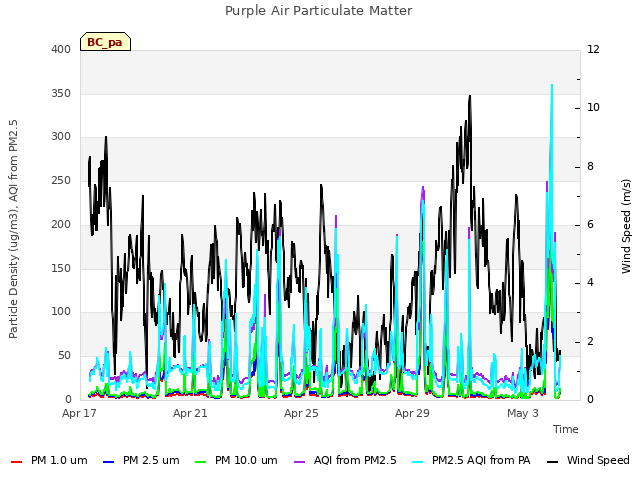Click the Wind Speed (m/s) right axis title
This screenshot has width=640, height=480.
[x=626, y=226]
